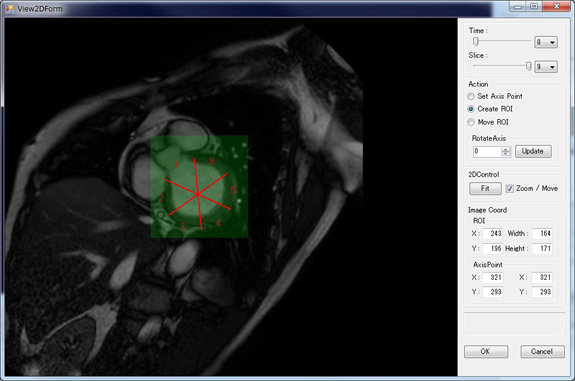
Task: Open the Time dropdown list
Action: (552, 42)
